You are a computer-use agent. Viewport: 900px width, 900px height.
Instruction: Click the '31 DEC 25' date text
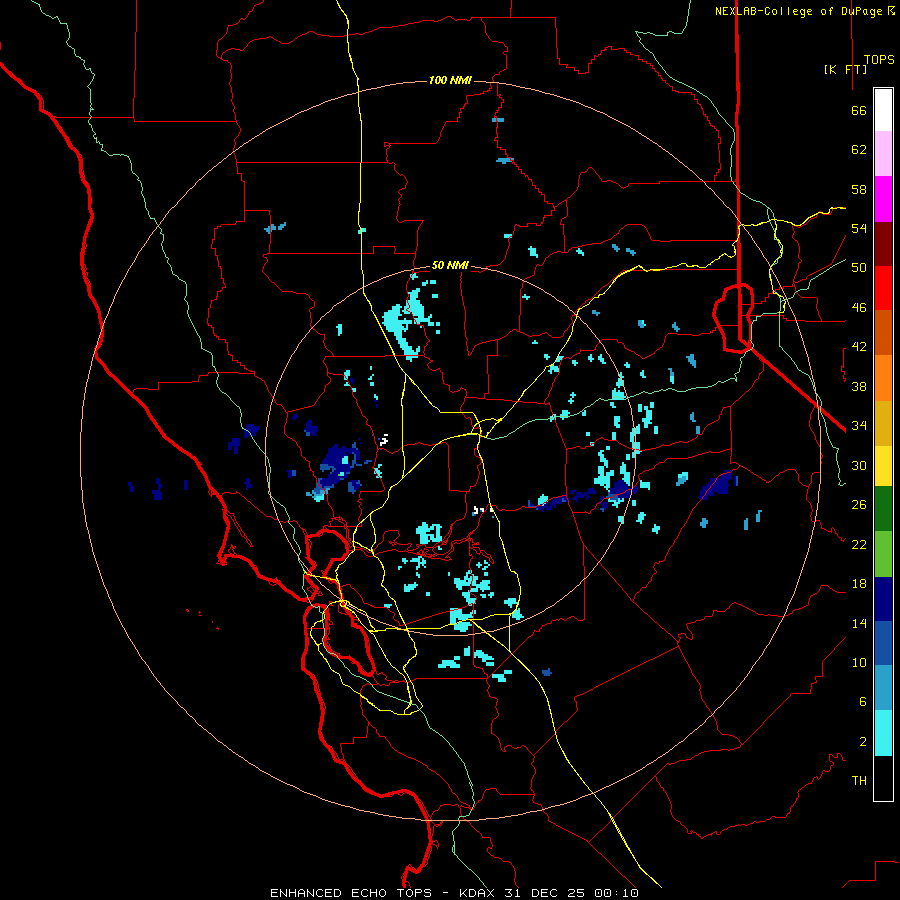coord(544,893)
